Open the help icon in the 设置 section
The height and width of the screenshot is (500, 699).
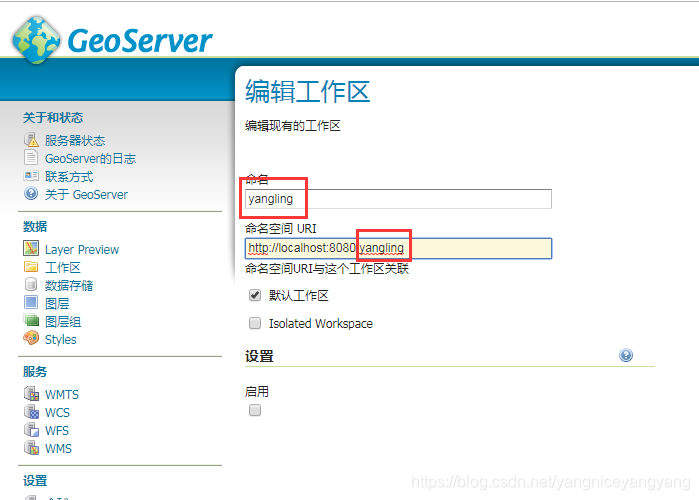tap(626, 355)
